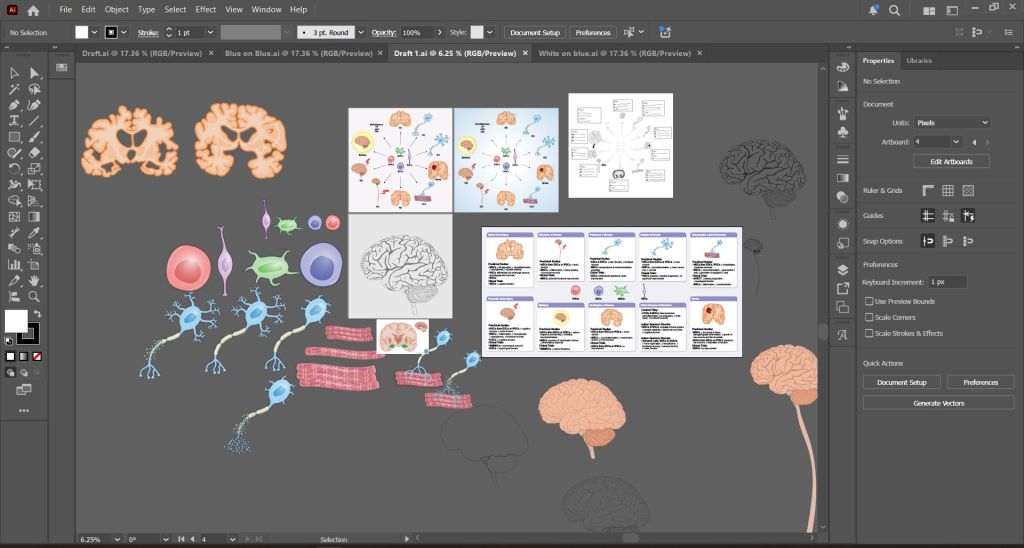Open the Effect menu
The image size is (1024, 548).
(206, 10)
